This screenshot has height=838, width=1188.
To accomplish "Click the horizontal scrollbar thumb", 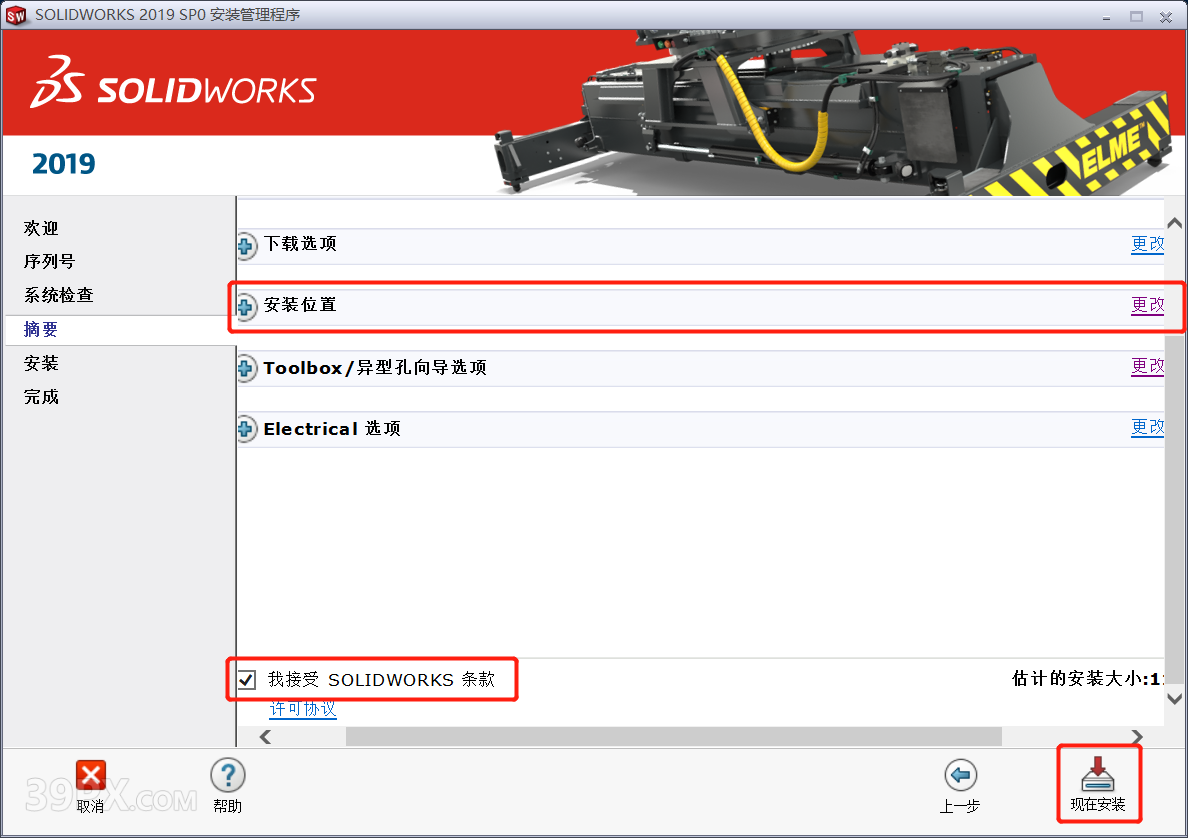I will [673, 736].
